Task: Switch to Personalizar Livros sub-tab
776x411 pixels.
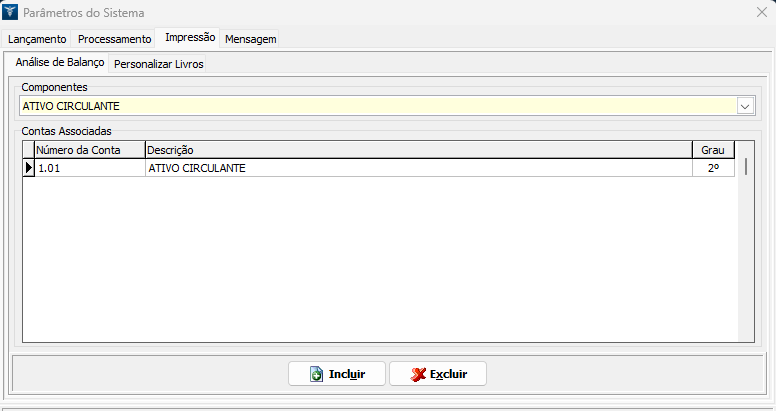Action: [159, 63]
